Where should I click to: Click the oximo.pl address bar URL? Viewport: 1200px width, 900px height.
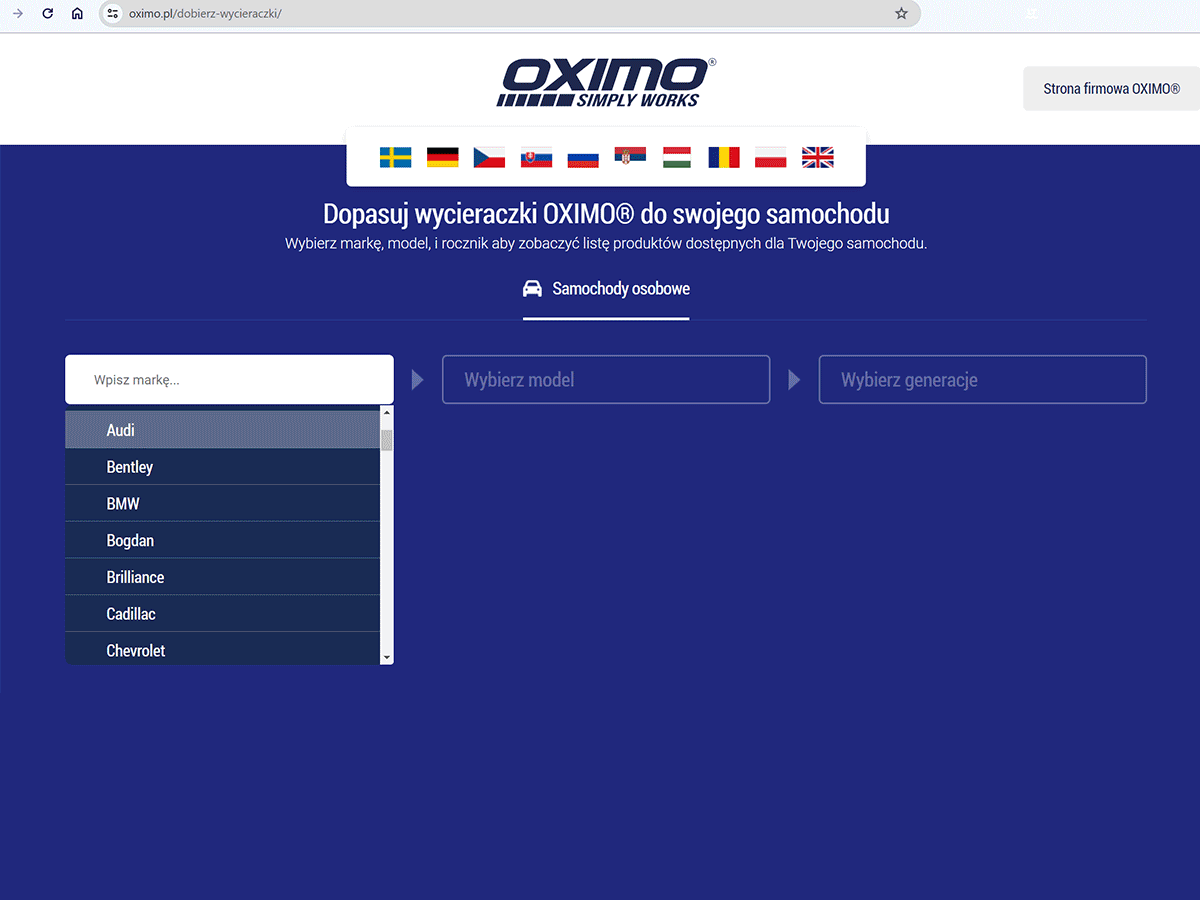[205, 14]
